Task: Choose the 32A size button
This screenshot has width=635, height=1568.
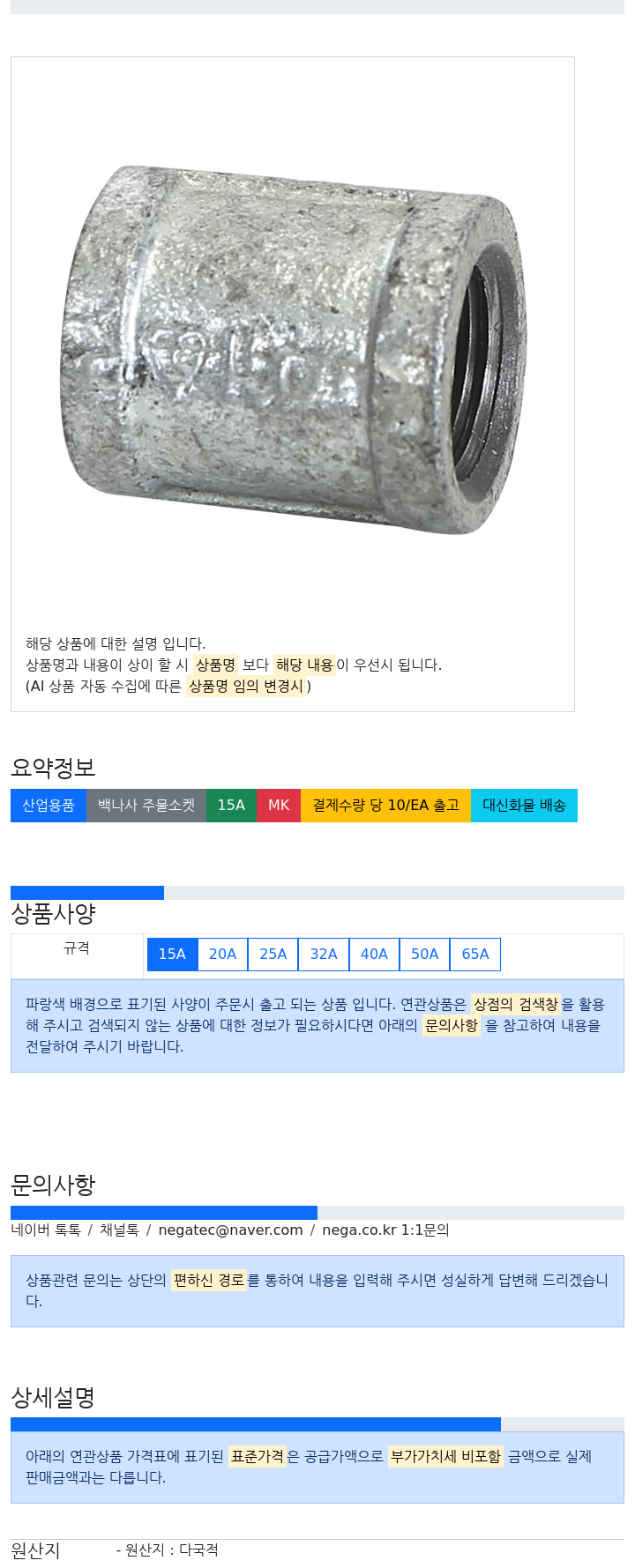Action: 324,955
